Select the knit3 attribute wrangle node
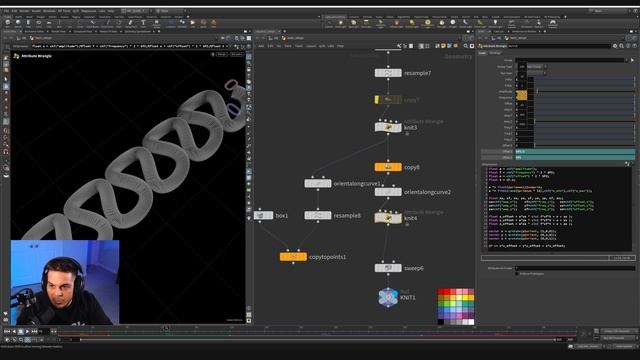The height and width of the screenshot is (360, 640). pyautogui.click(x=388, y=127)
